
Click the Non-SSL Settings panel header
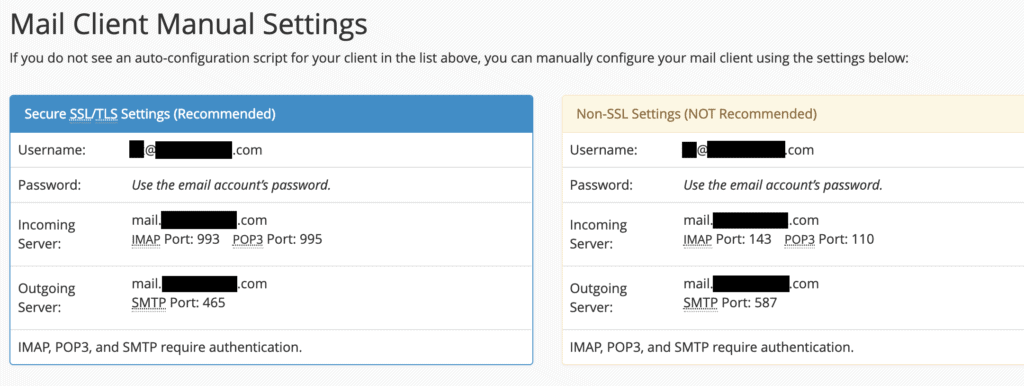793,114
